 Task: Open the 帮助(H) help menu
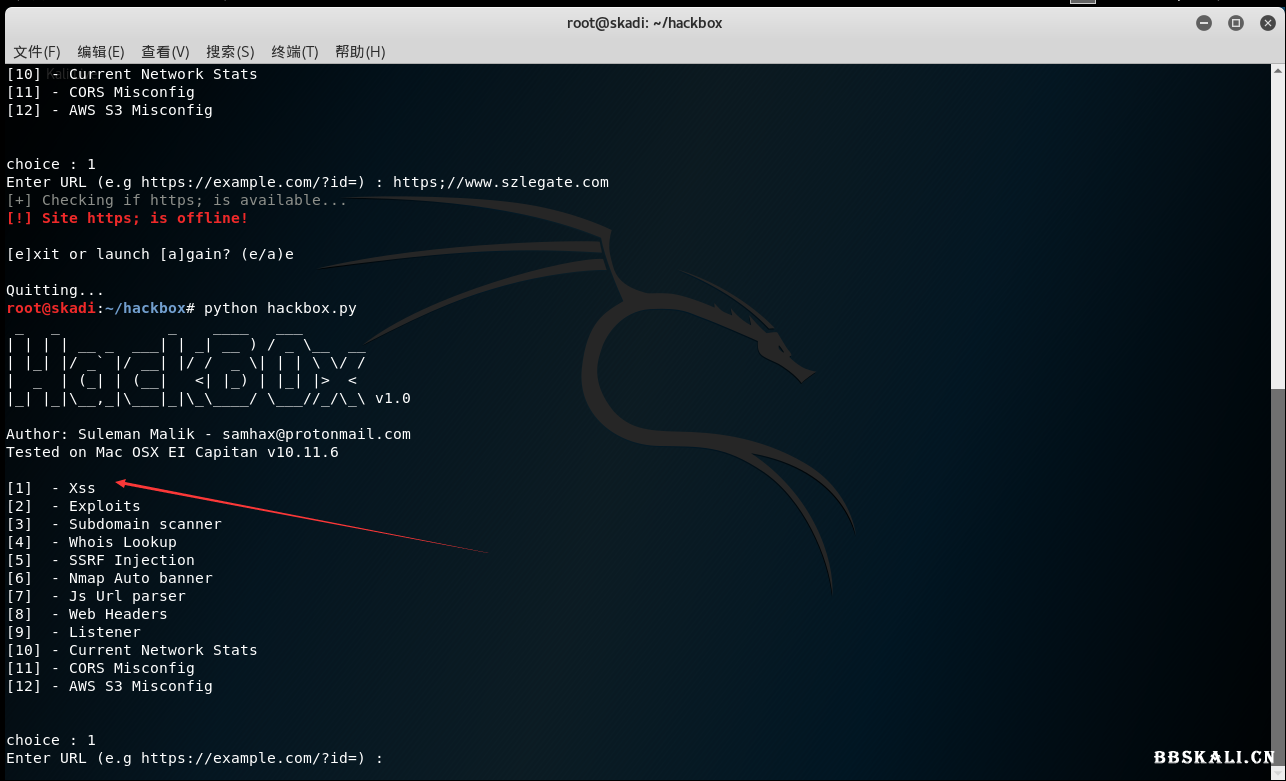click(360, 52)
